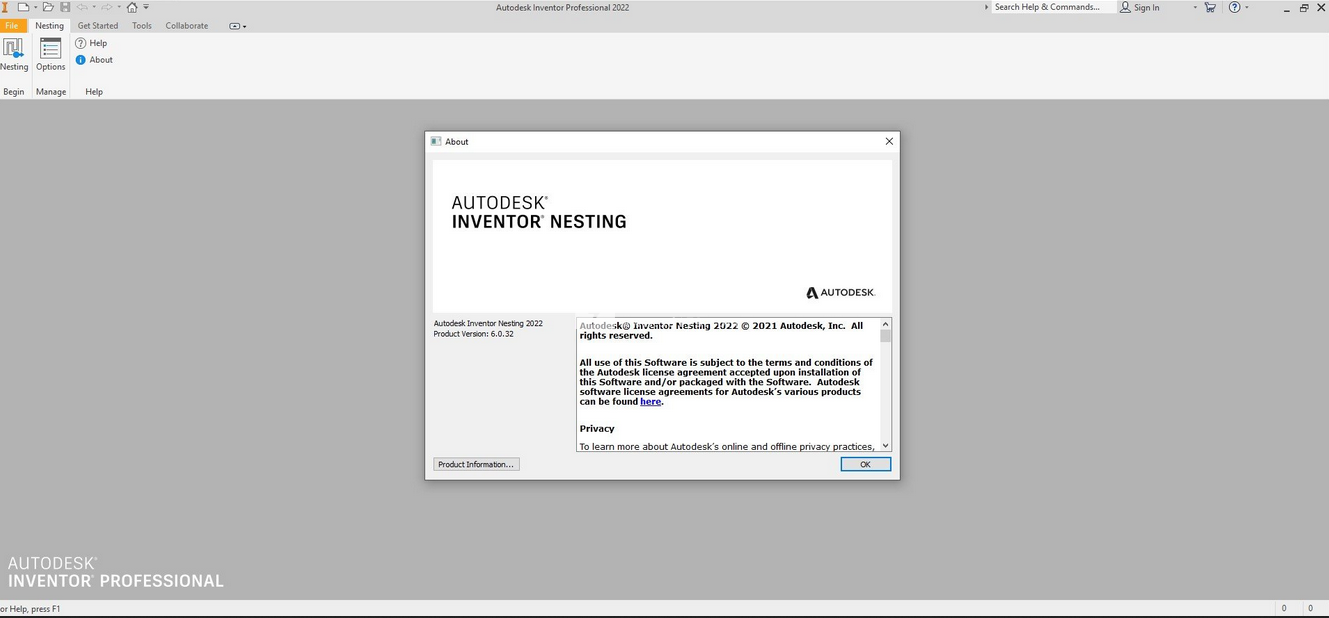Switch to the Get Started tab

click(x=98, y=26)
